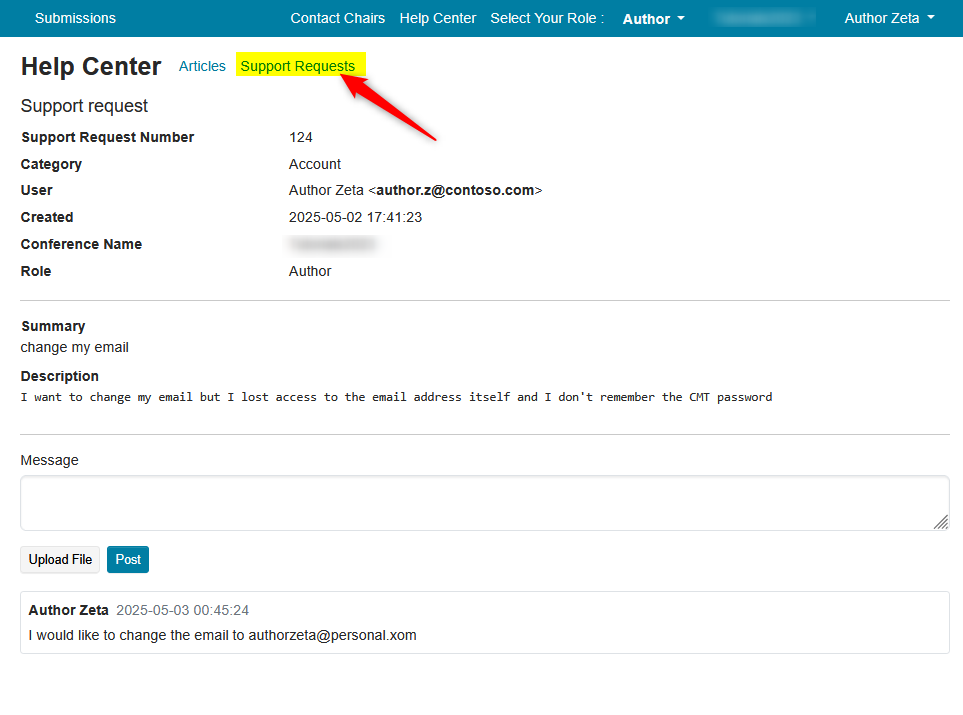Screen dimensions: 963x715
Task: Expand the Author role dropdown
Action: 653,19
